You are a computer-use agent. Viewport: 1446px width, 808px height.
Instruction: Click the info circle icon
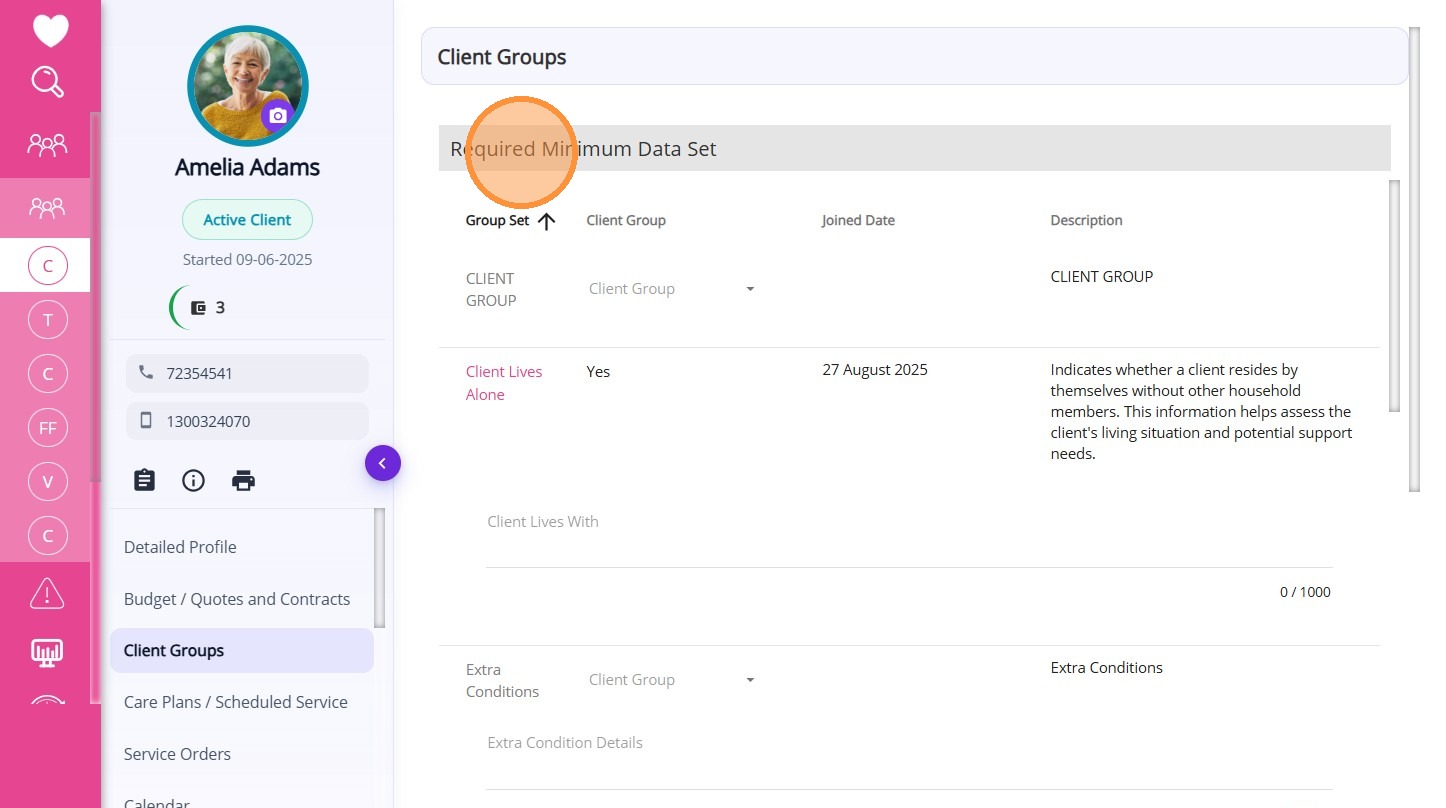(x=193, y=480)
